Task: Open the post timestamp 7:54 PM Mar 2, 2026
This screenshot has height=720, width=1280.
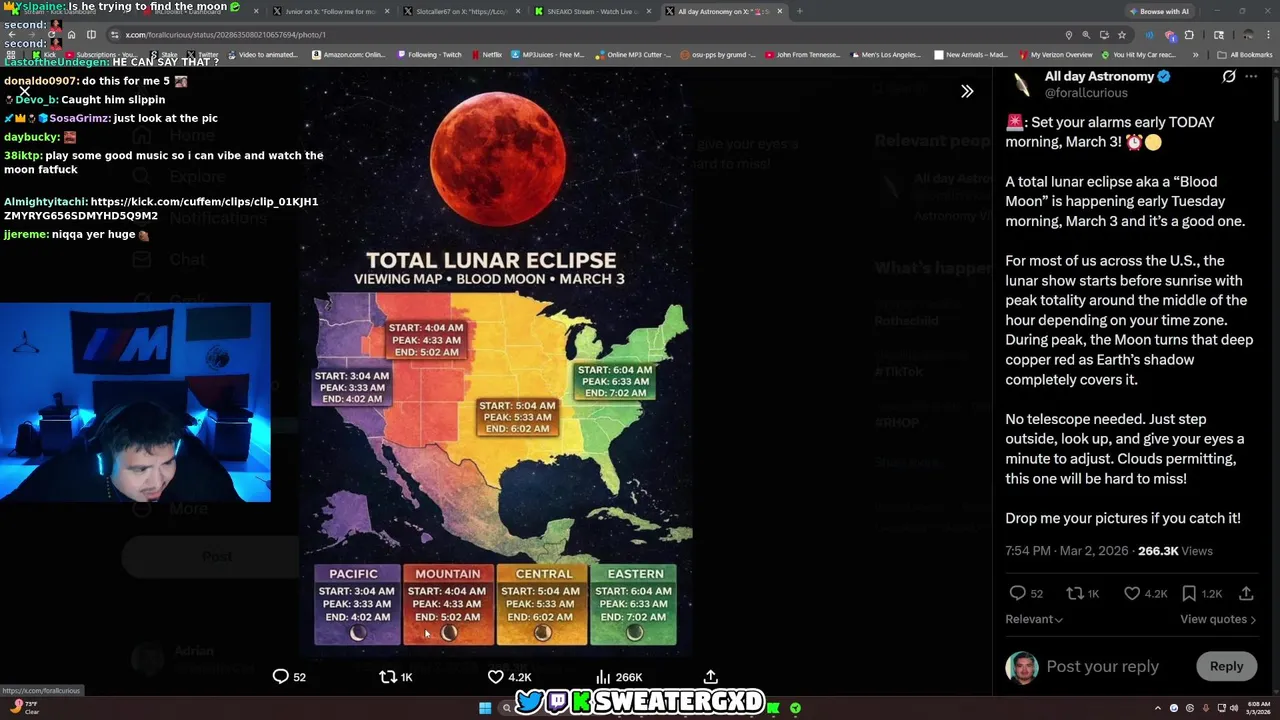Action: click(1067, 551)
